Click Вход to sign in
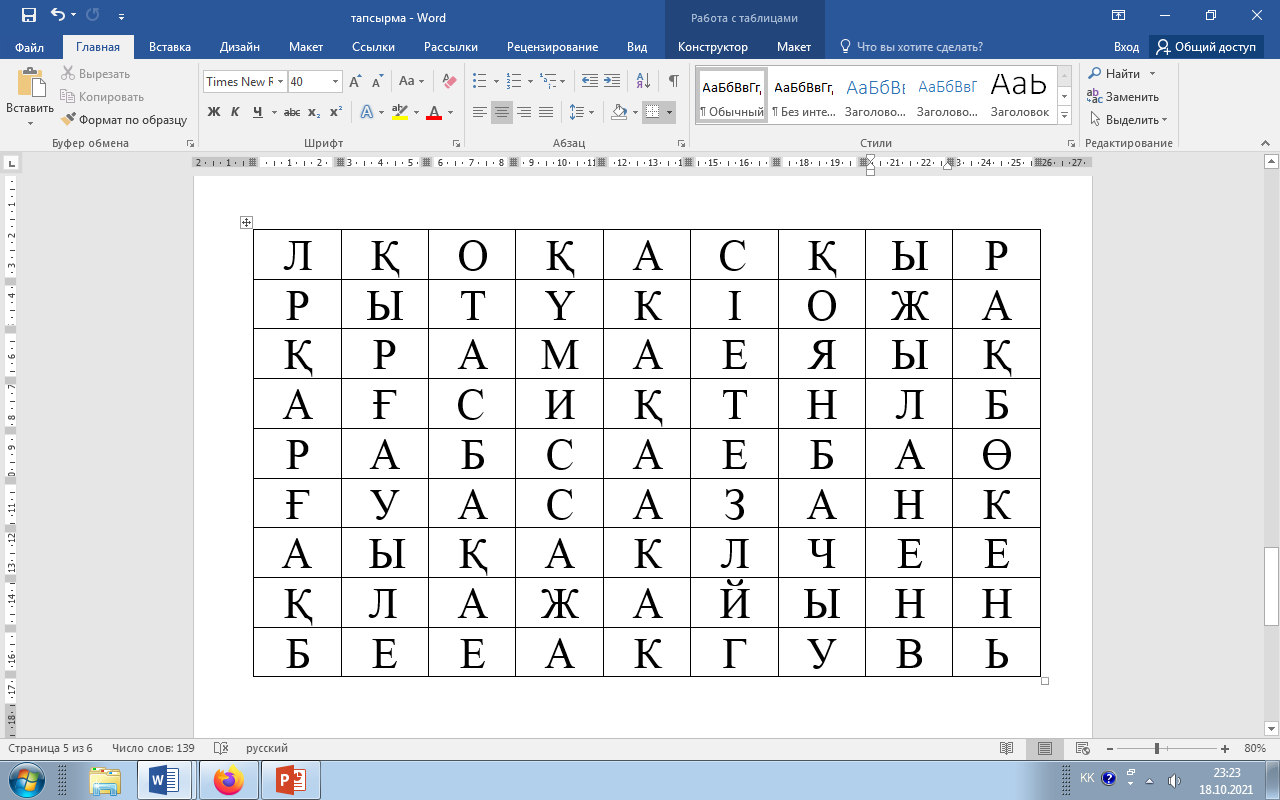 point(1127,47)
